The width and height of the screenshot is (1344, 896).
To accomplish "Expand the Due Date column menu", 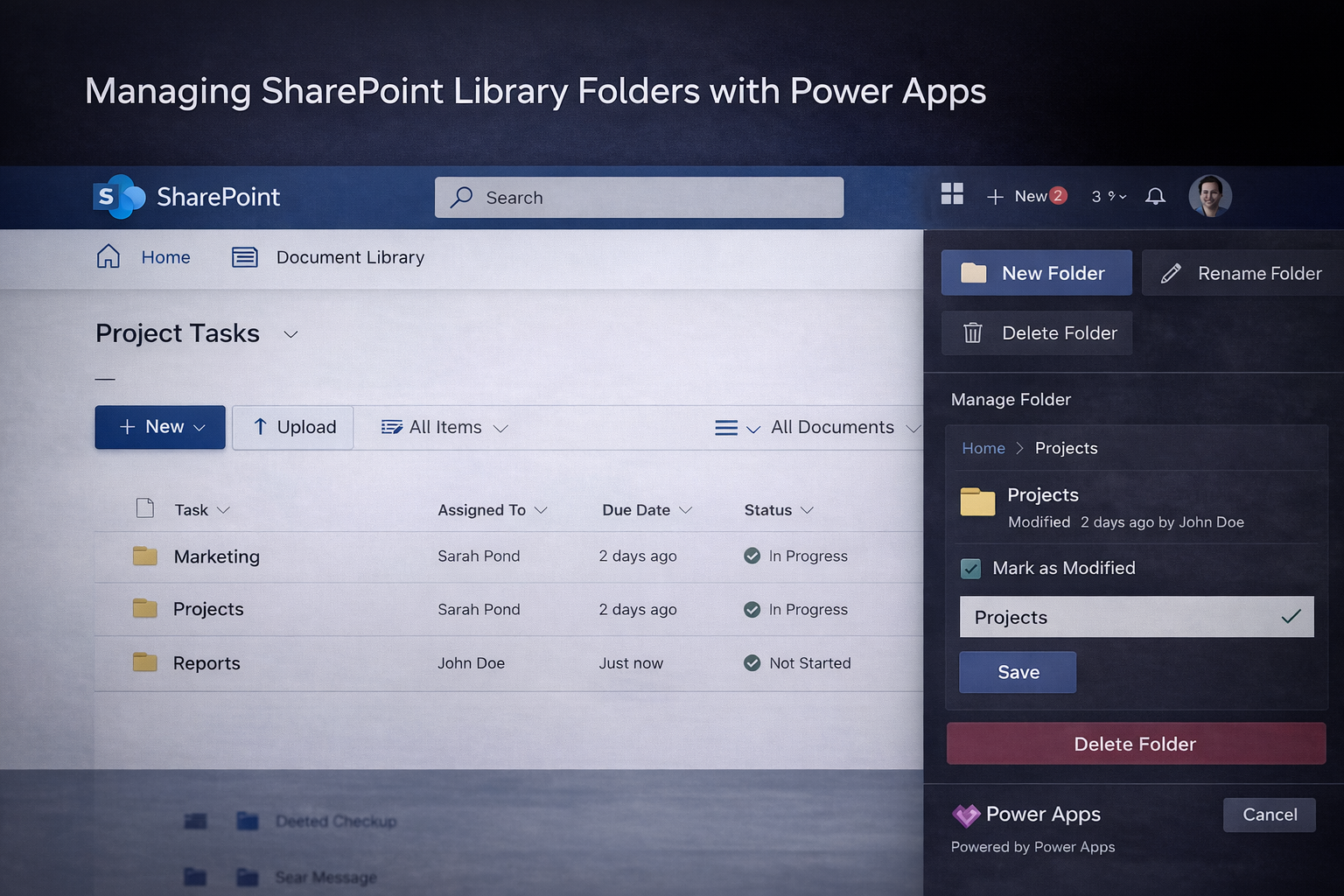I will click(686, 510).
